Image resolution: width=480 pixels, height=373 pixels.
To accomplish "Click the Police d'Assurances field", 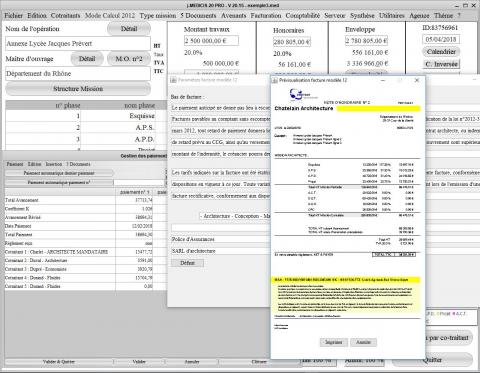I will click(220, 239).
